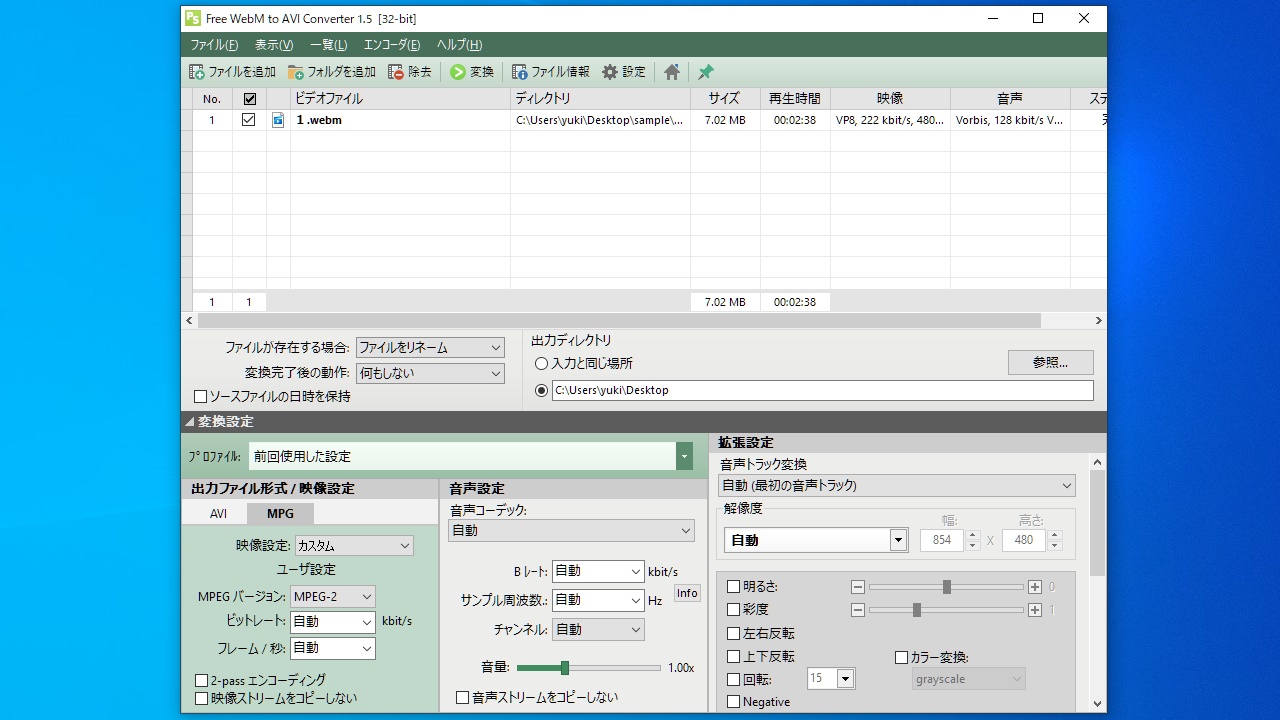Check 映像ストリームをコピーしない option

[201, 699]
